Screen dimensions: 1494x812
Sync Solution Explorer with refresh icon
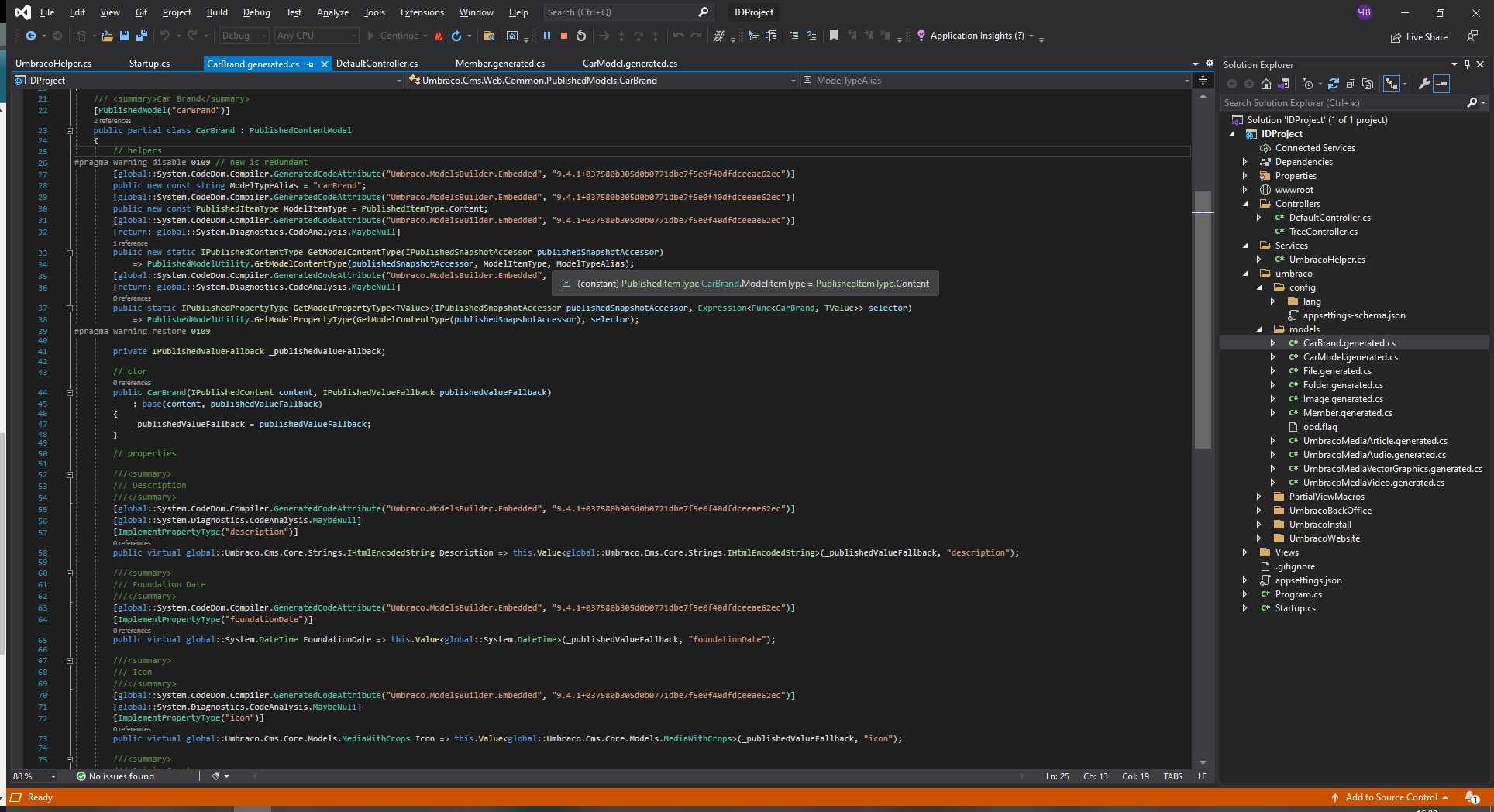[1334, 84]
